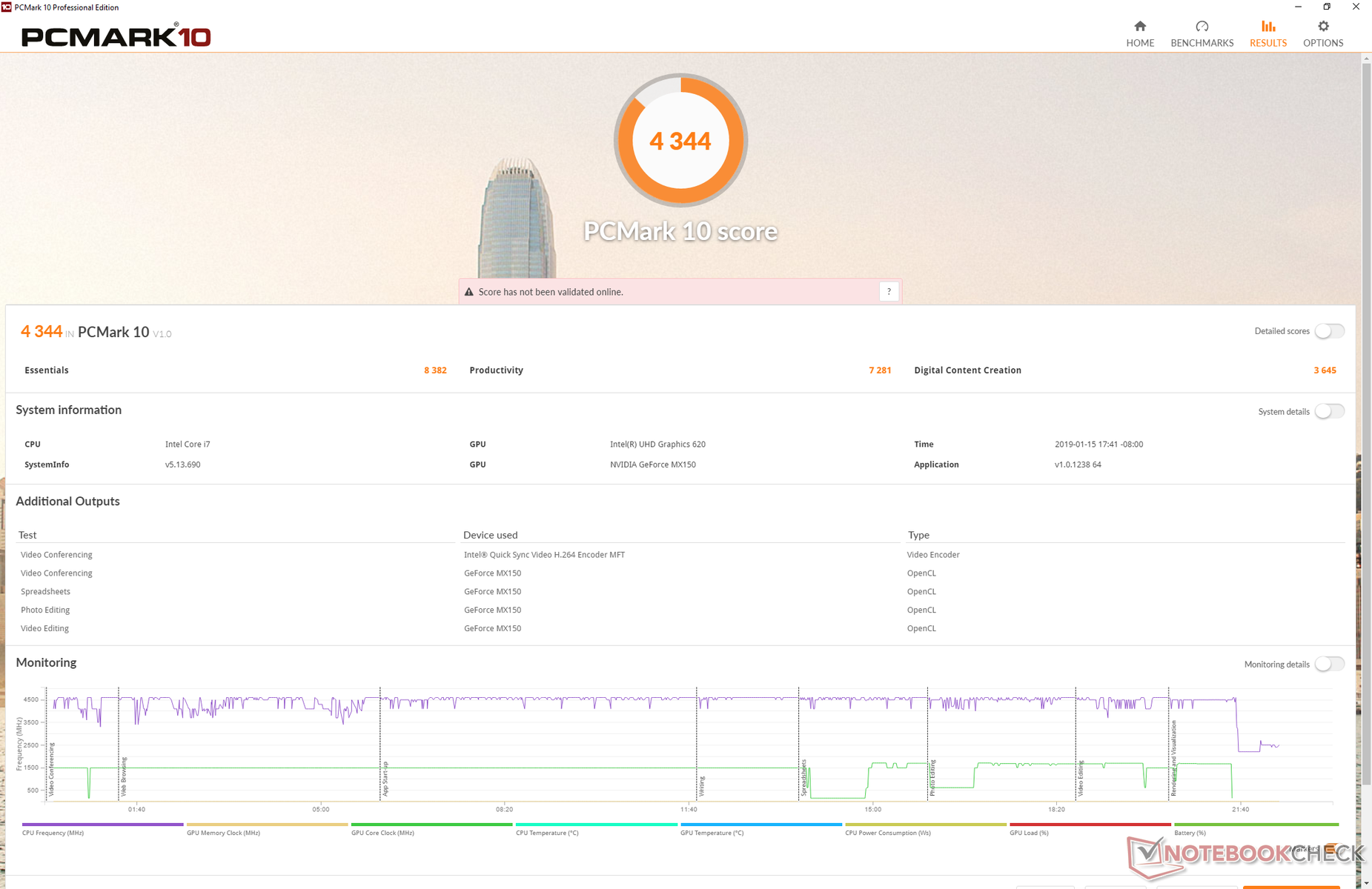Select the Spreadsheets marker on the chart
Image resolution: width=1372 pixels, height=889 pixels.
(x=803, y=778)
